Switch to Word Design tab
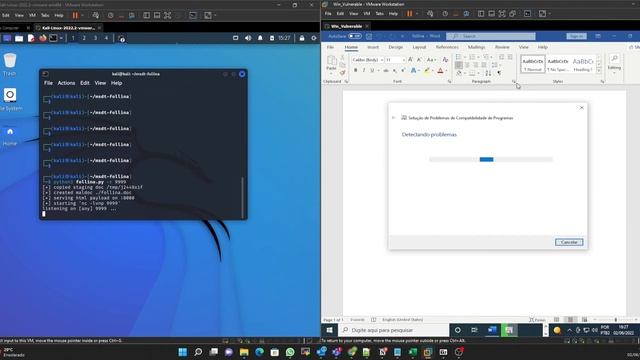 pyautogui.click(x=396, y=47)
